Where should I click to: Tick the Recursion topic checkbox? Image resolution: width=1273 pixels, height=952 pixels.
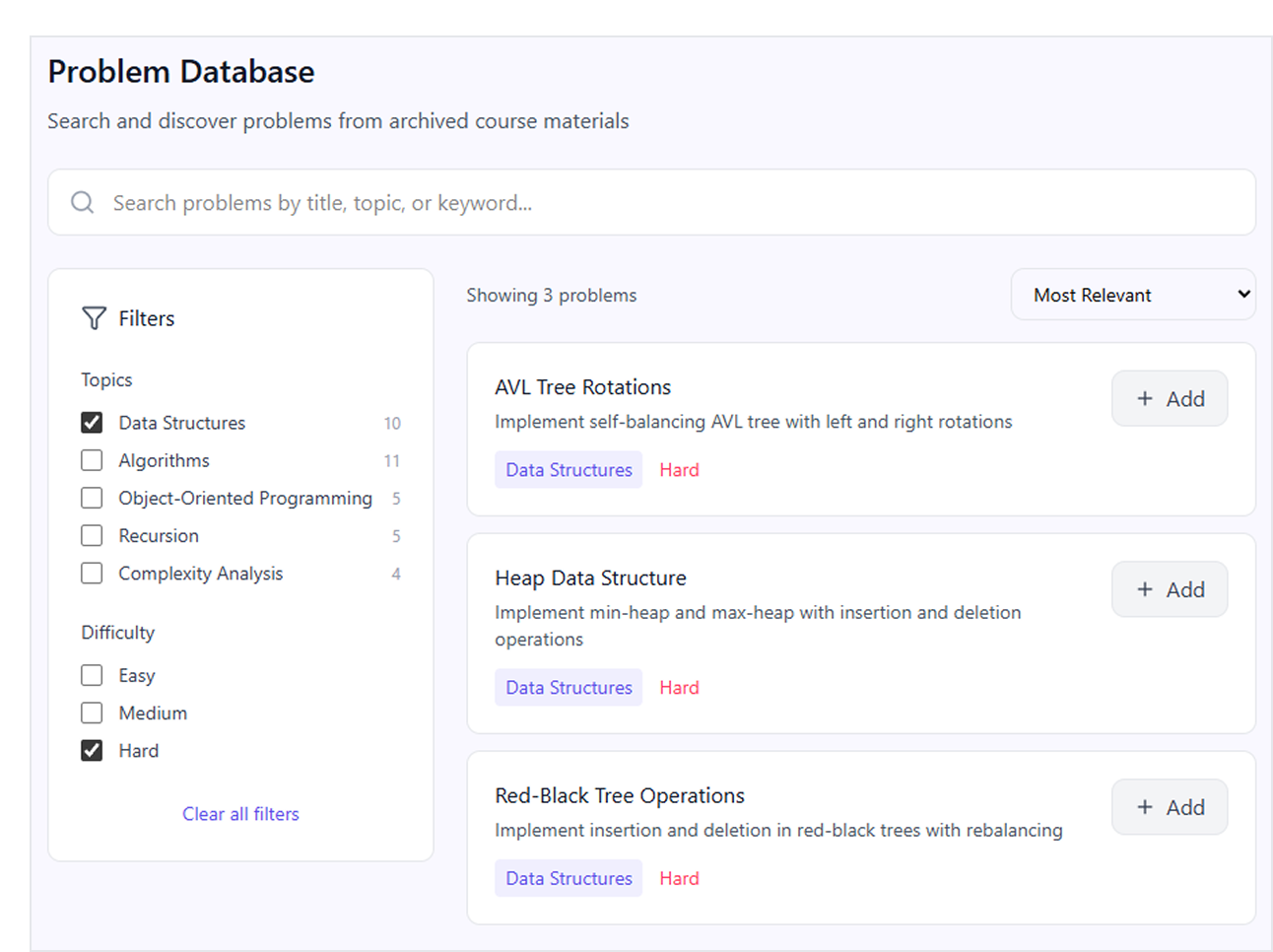pos(92,535)
